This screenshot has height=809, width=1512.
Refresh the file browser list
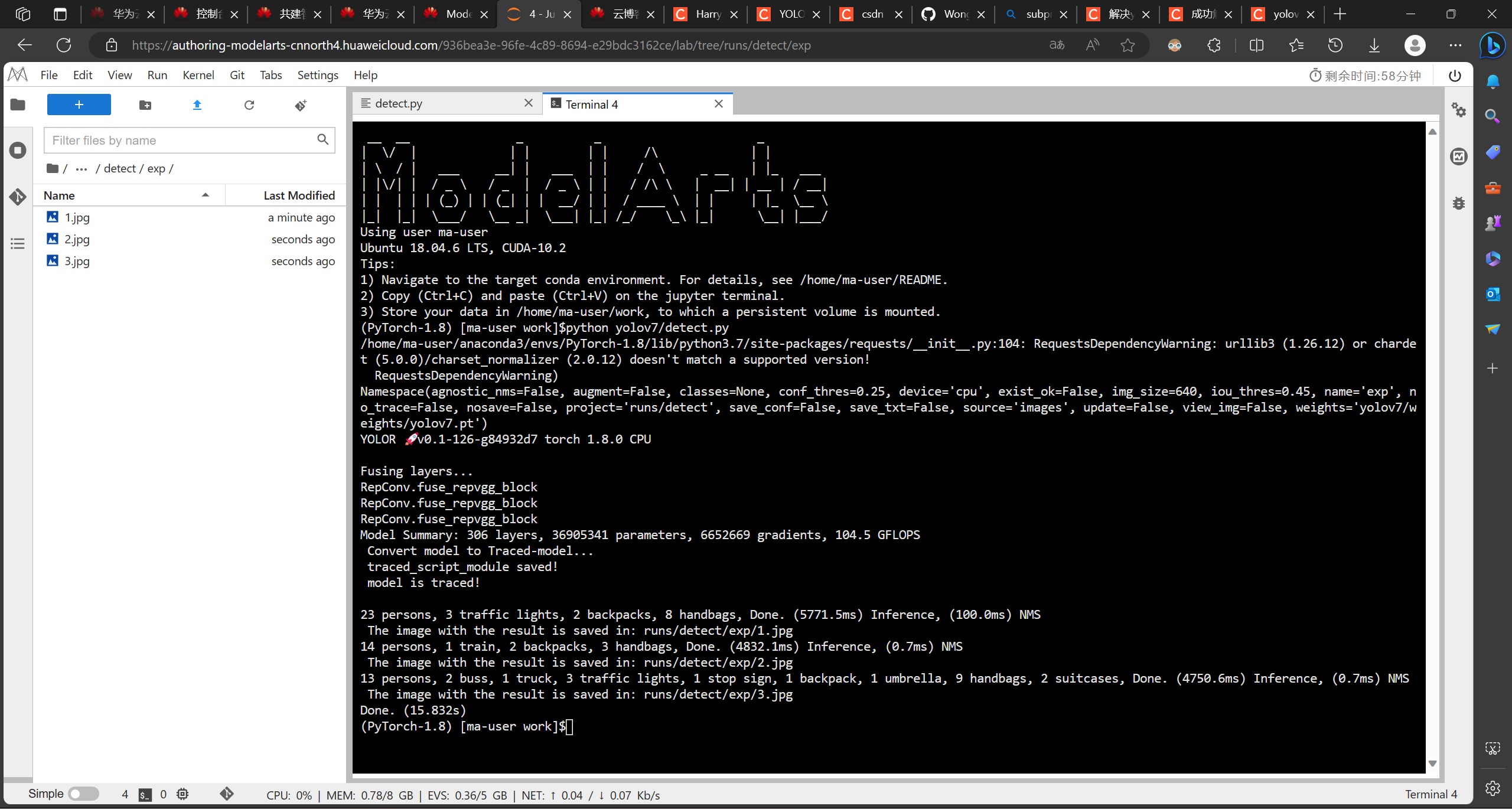click(249, 105)
